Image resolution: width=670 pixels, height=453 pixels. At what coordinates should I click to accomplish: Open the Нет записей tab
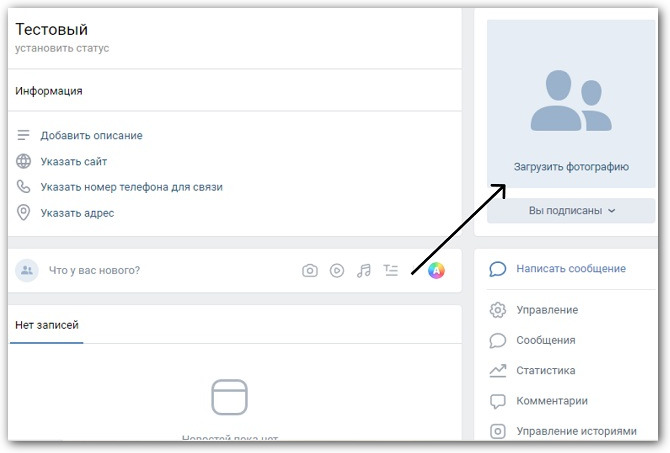pos(46,326)
